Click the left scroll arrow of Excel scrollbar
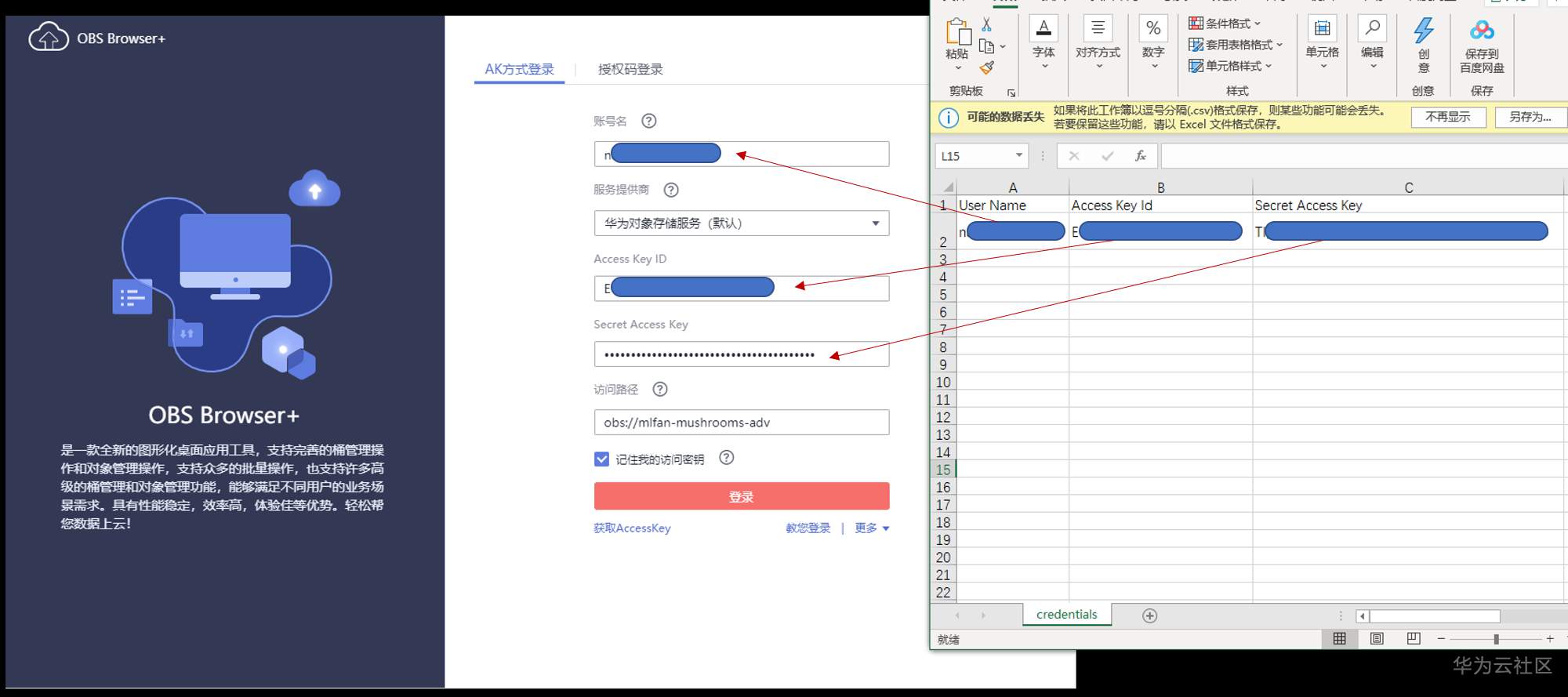 tap(1363, 616)
